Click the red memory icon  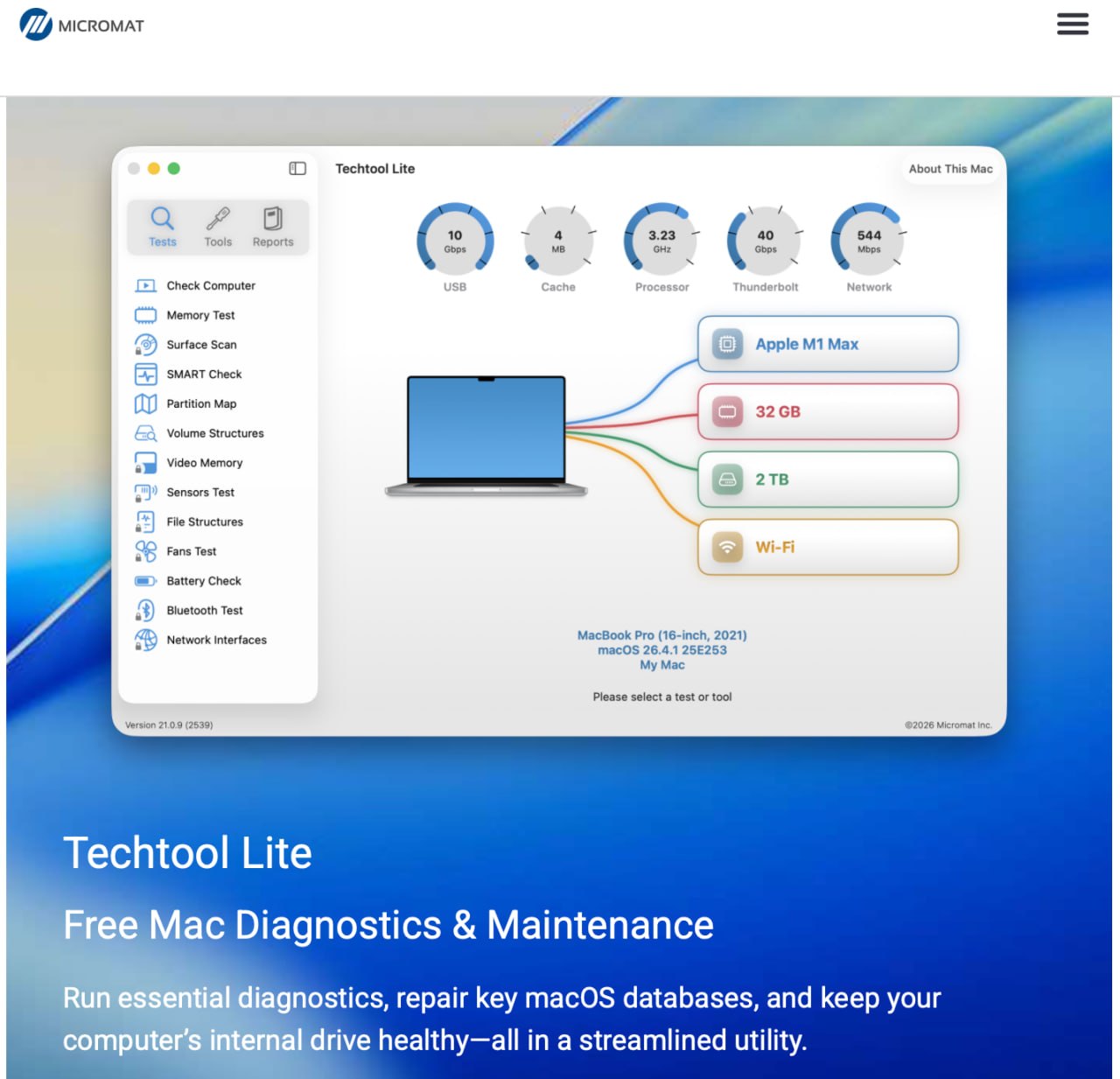pos(727,411)
